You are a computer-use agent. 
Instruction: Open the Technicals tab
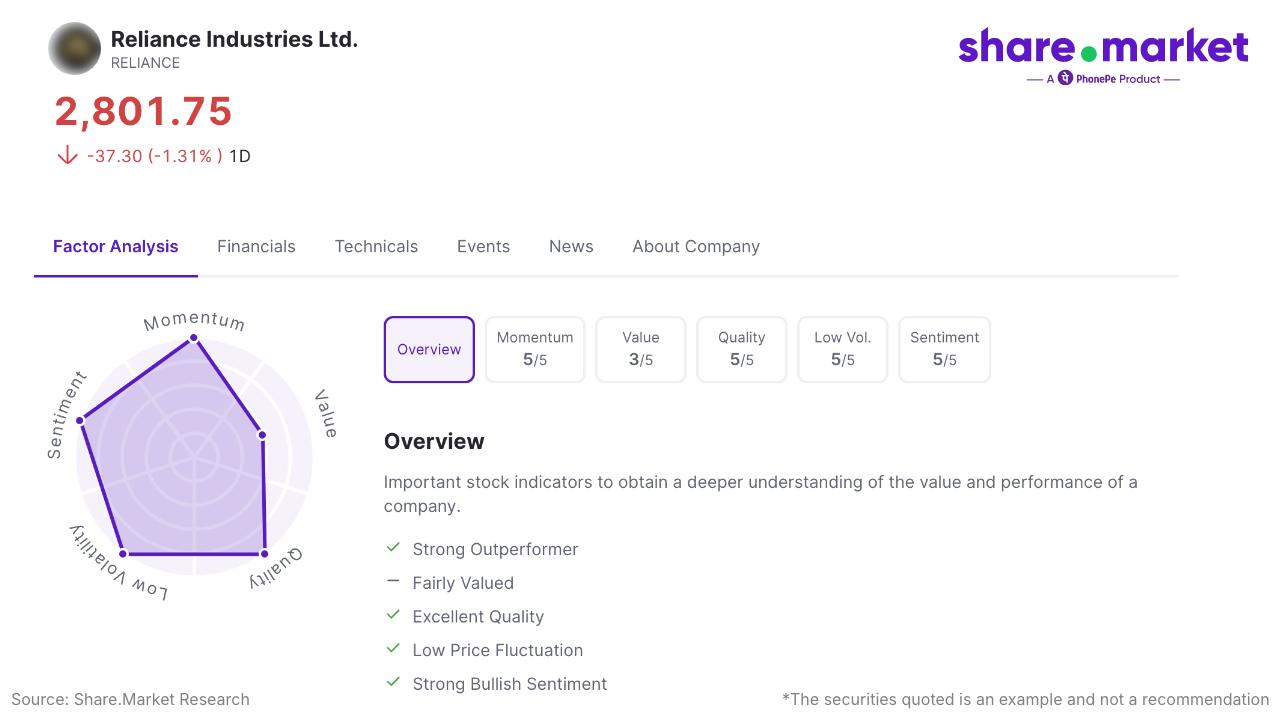[x=376, y=247]
